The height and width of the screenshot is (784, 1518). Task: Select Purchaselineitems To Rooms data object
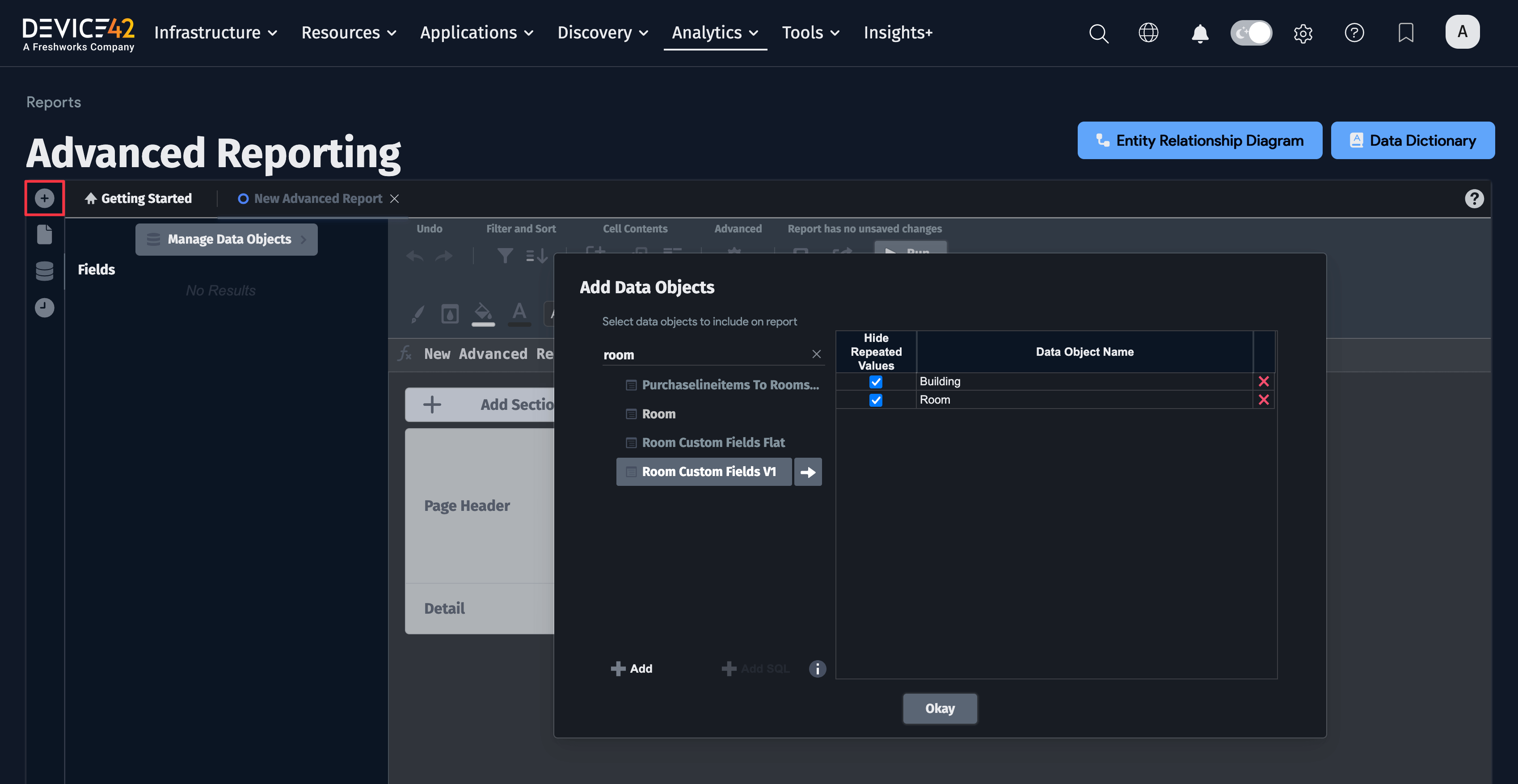point(722,385)
